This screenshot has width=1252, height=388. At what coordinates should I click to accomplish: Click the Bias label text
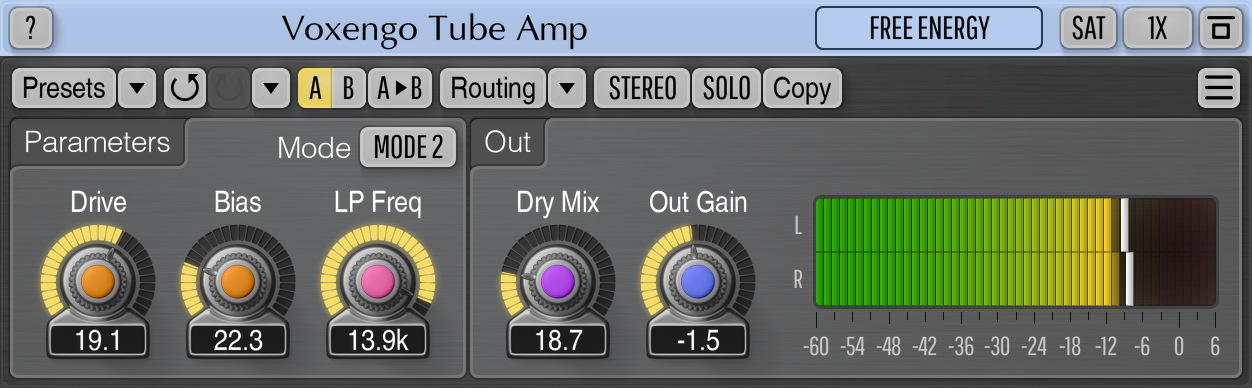(238, 203)
